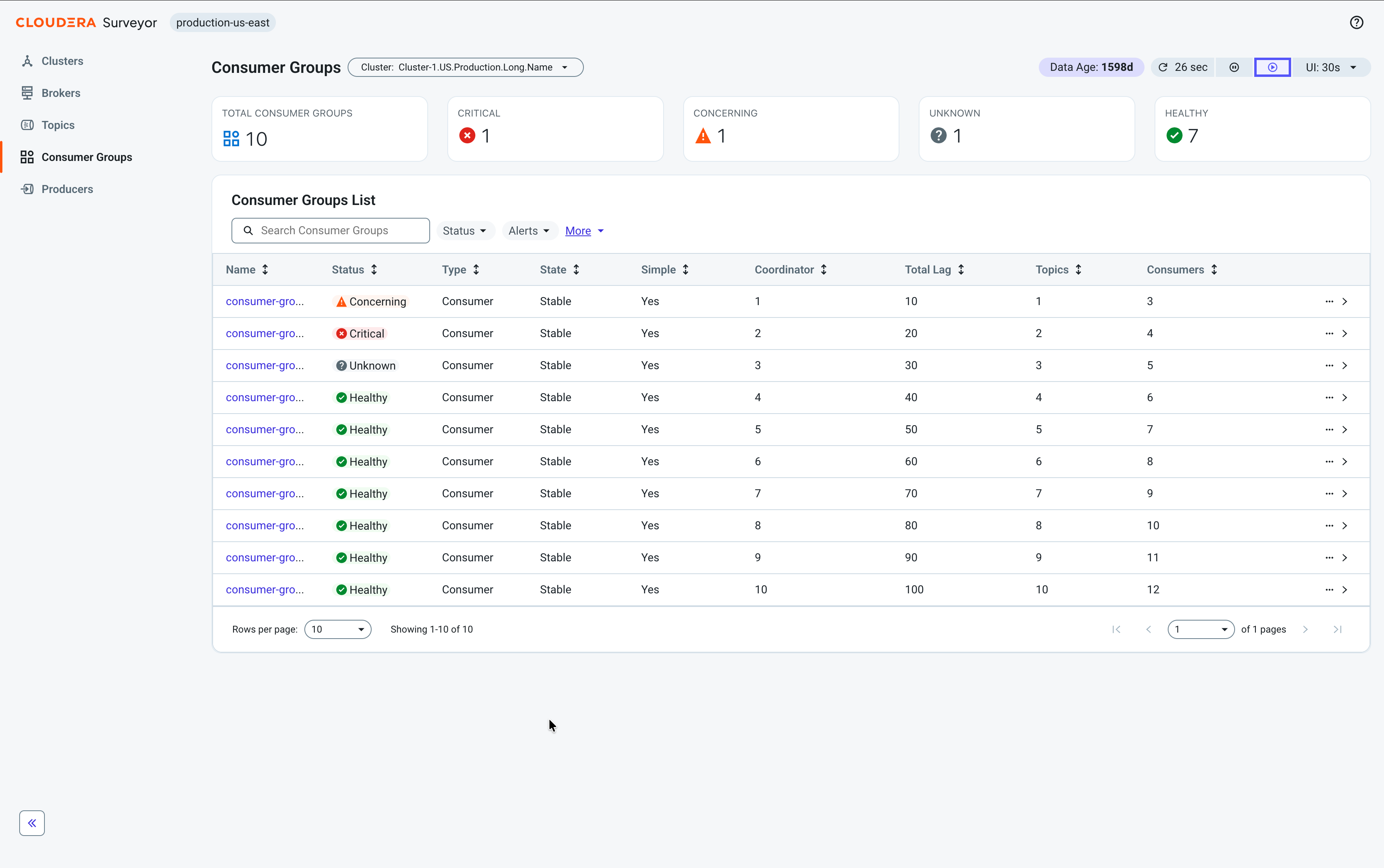Open the three-dot menu for the Critical row
Screen dimensions: 1384x868
(x=1329, y=334)
